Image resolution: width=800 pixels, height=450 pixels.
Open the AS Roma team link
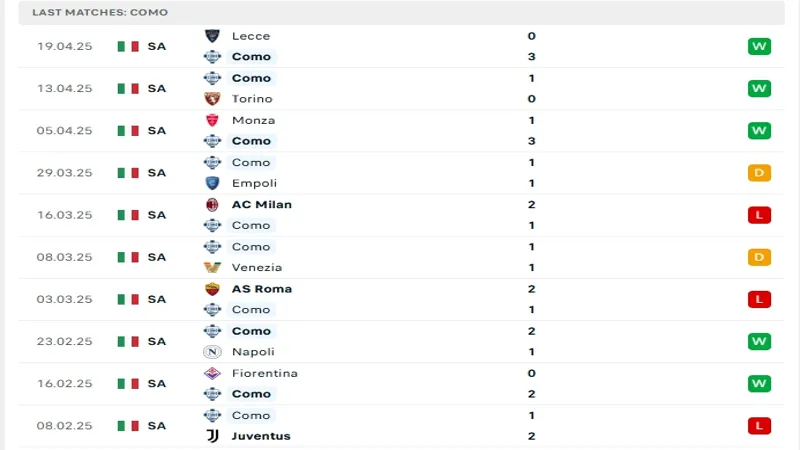(262, 288)
